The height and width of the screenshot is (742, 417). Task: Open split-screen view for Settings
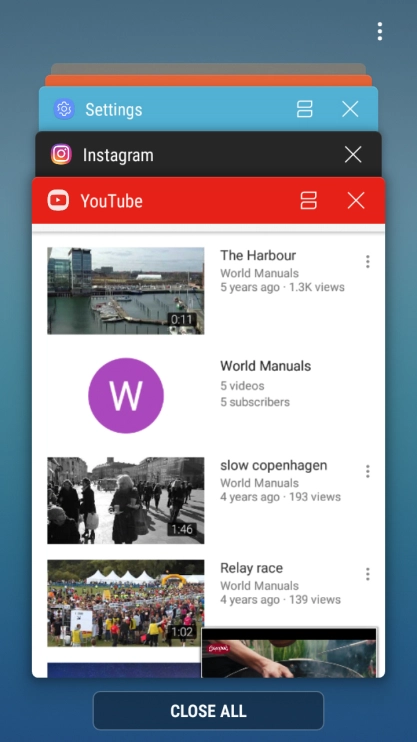[304, 109]
